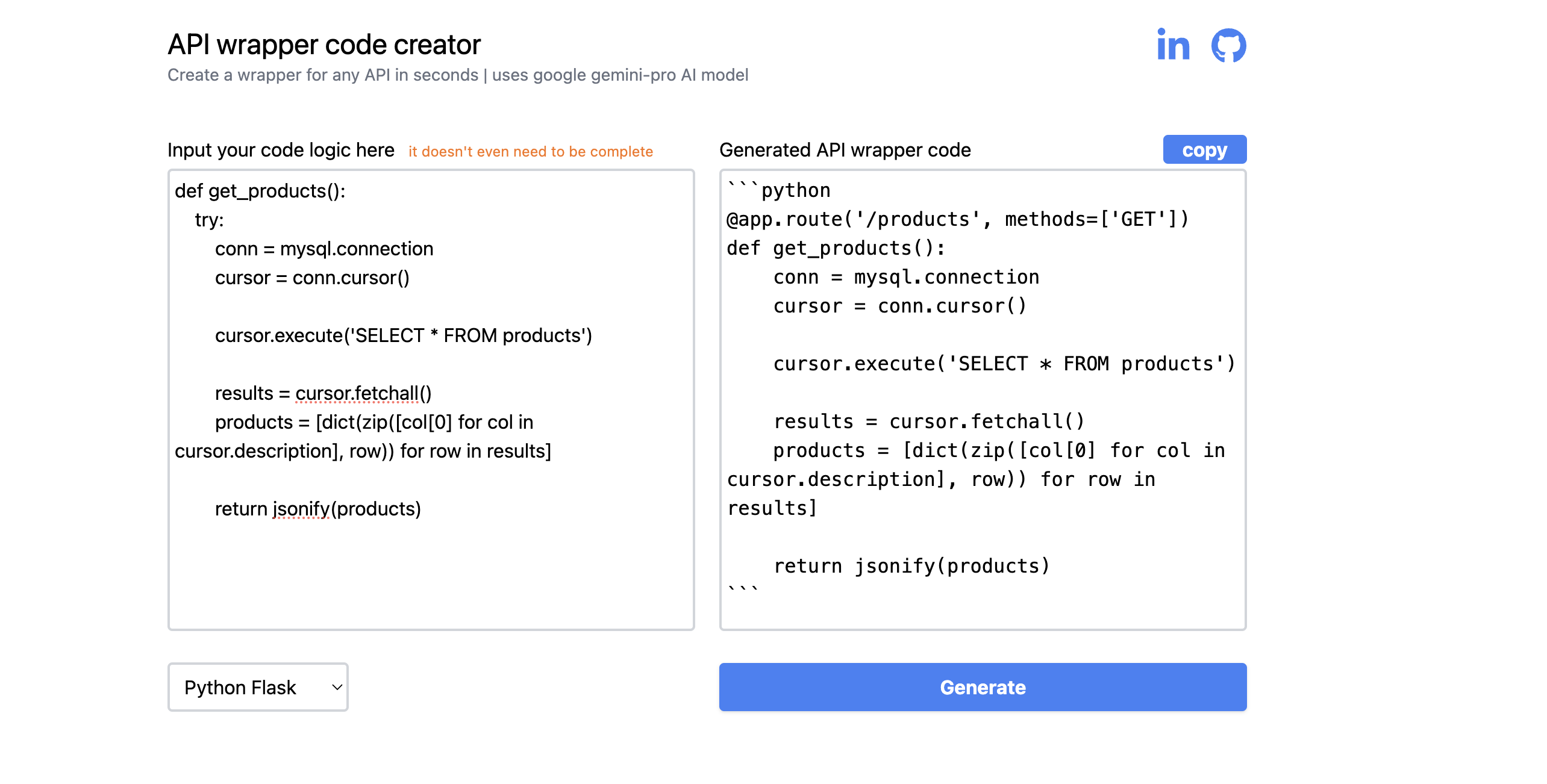1547x784 pixels.
Task: Open the Python Flask framework dropdown
Action: click(x=257, y=687)
